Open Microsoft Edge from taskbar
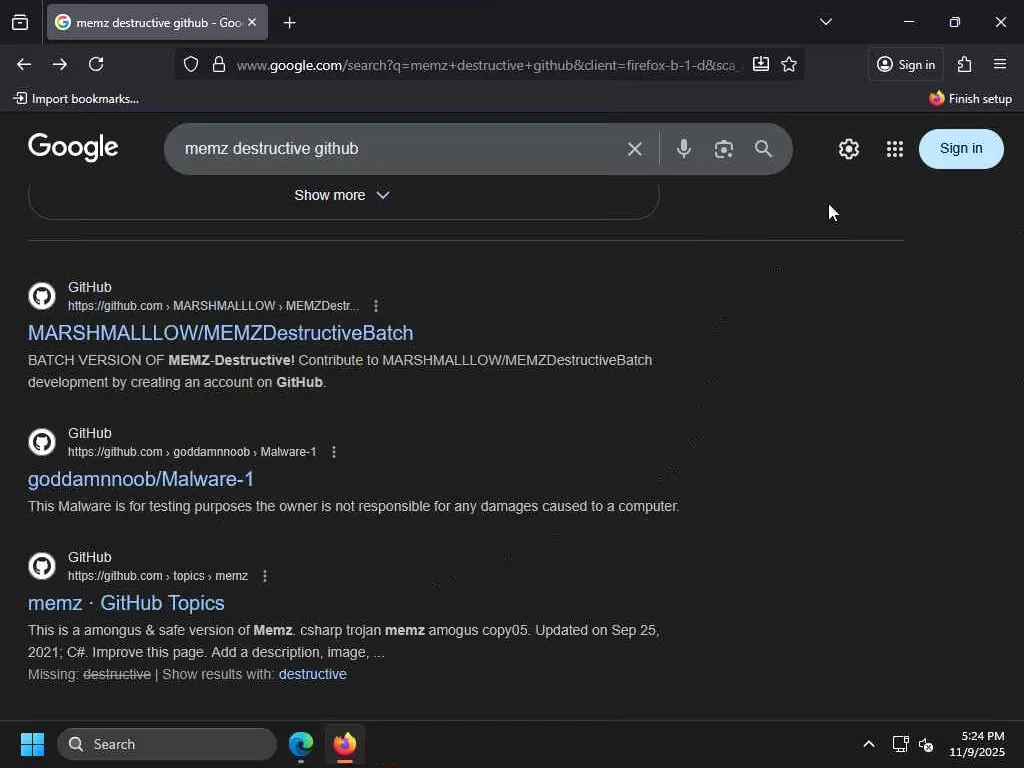The height and width of the screenshot is (768, 1024). [300, 744]
